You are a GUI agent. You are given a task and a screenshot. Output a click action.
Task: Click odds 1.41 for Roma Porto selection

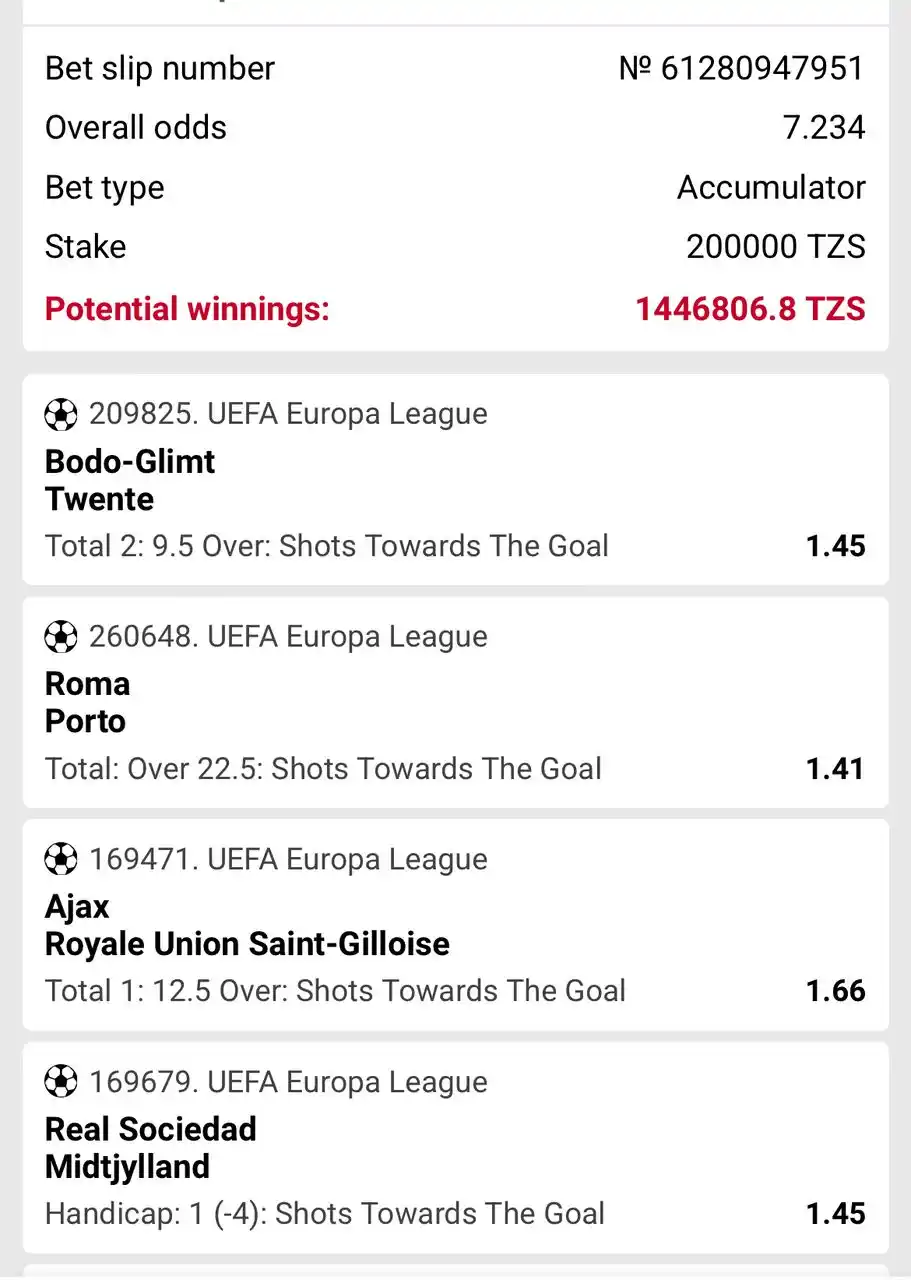tap(836, 769)
